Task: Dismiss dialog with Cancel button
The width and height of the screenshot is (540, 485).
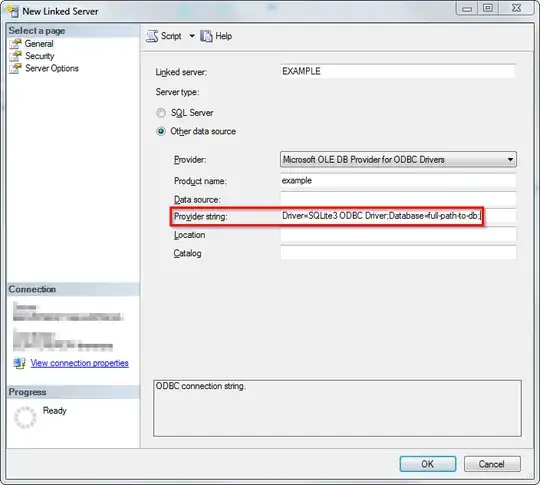Action: [x=492, y=464]
